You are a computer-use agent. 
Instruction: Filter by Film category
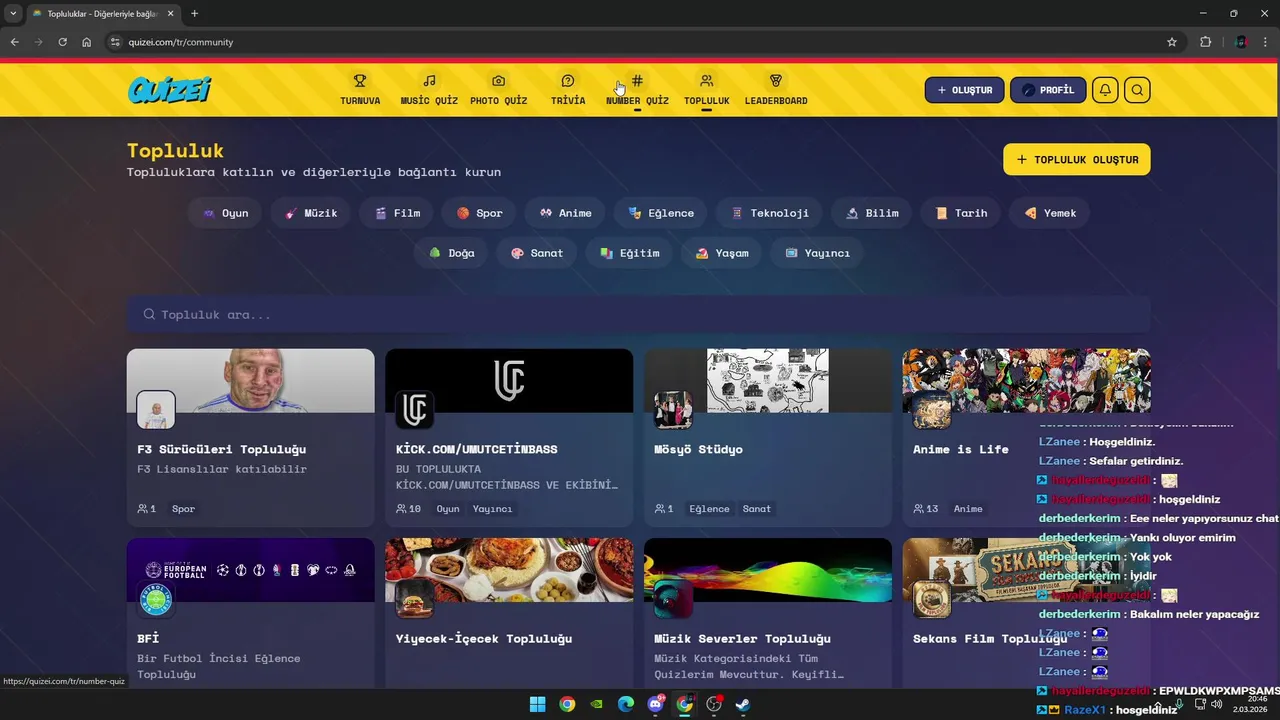click(x=396, y=213)
